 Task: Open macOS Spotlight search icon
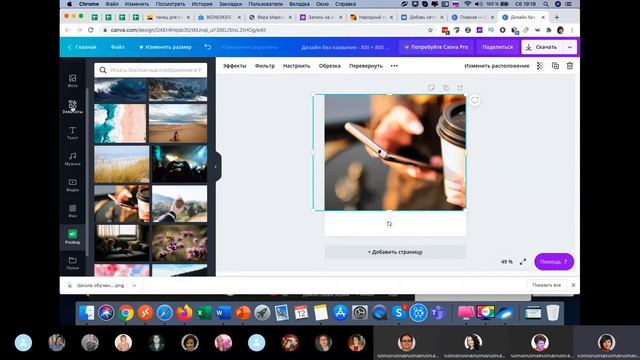tap(546, 4)
